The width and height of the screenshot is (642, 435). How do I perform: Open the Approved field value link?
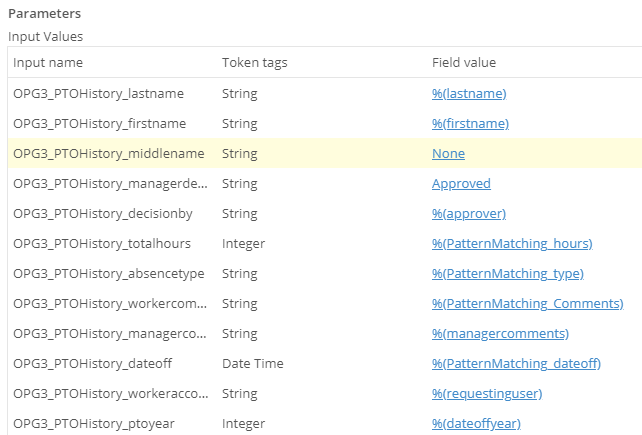click(x=461, y=184)
